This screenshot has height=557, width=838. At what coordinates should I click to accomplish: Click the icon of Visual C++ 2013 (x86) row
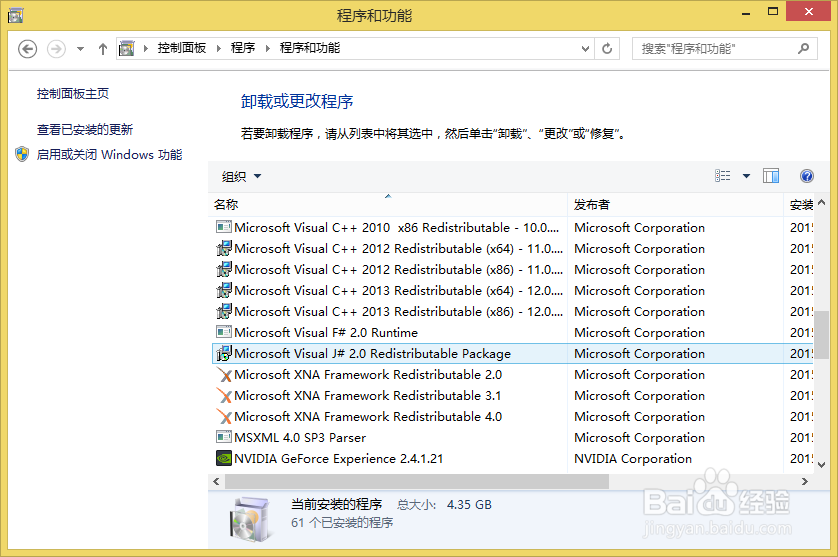point(223,312)
